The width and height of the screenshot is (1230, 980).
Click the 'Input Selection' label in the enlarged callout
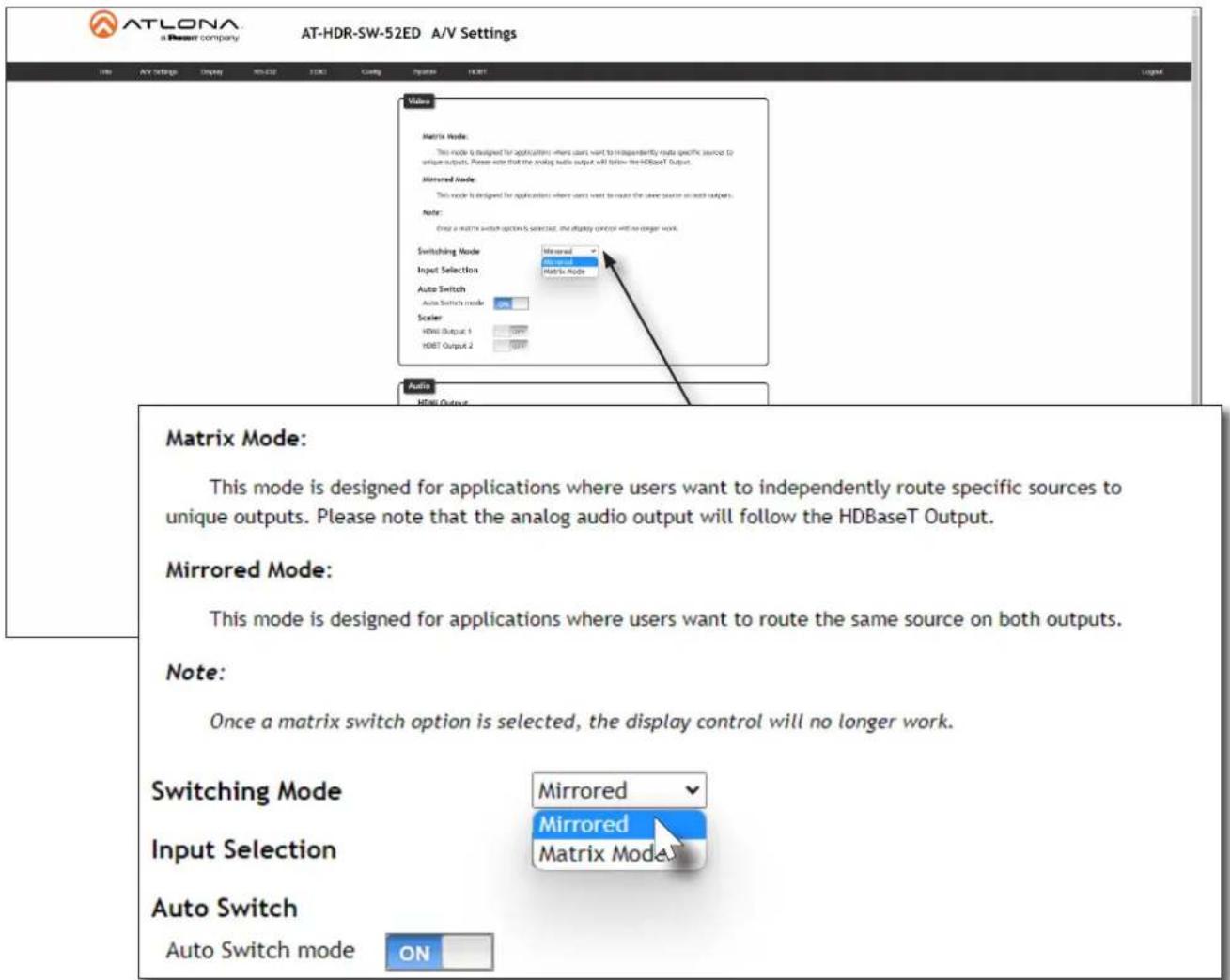(243, 849)
